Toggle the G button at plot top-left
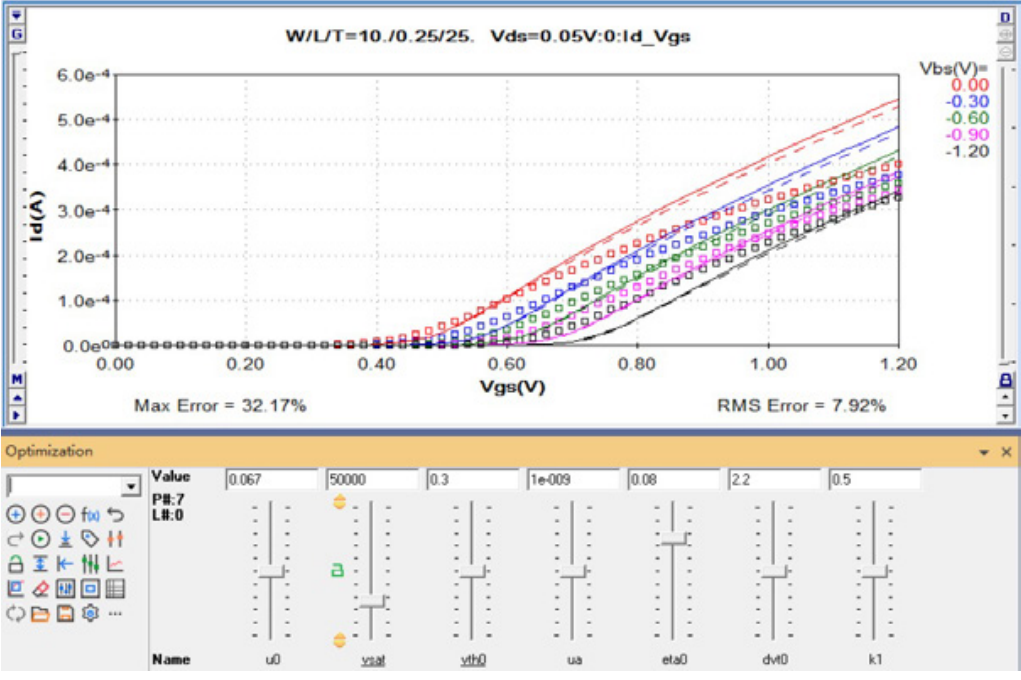 [16, 33]
